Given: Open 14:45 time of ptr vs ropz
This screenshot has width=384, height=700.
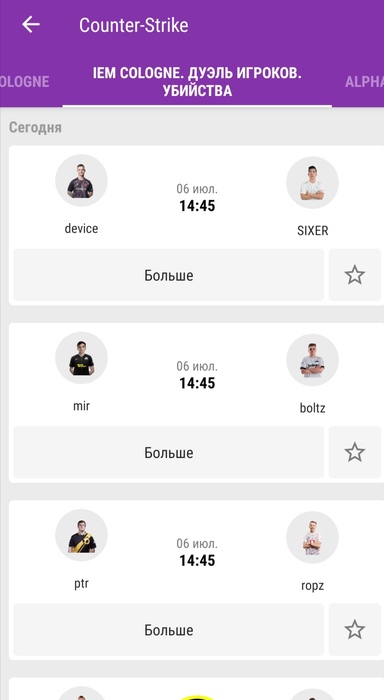Looking at the screenshot, I should (x=197, y=560).
